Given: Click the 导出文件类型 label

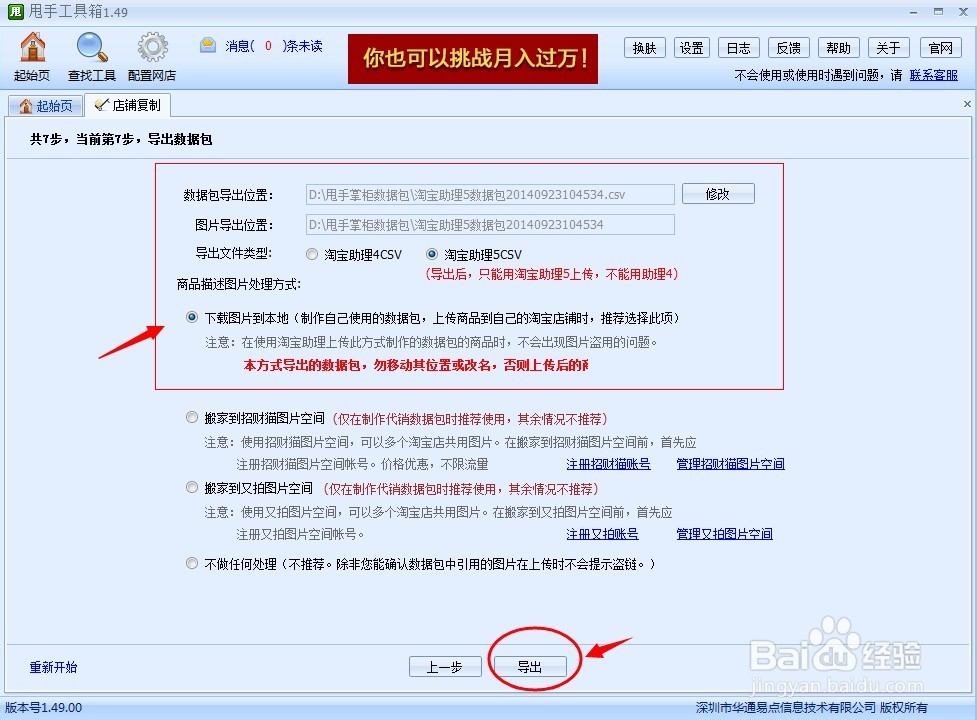Looking at the screenshot, I should pos(234,253).
